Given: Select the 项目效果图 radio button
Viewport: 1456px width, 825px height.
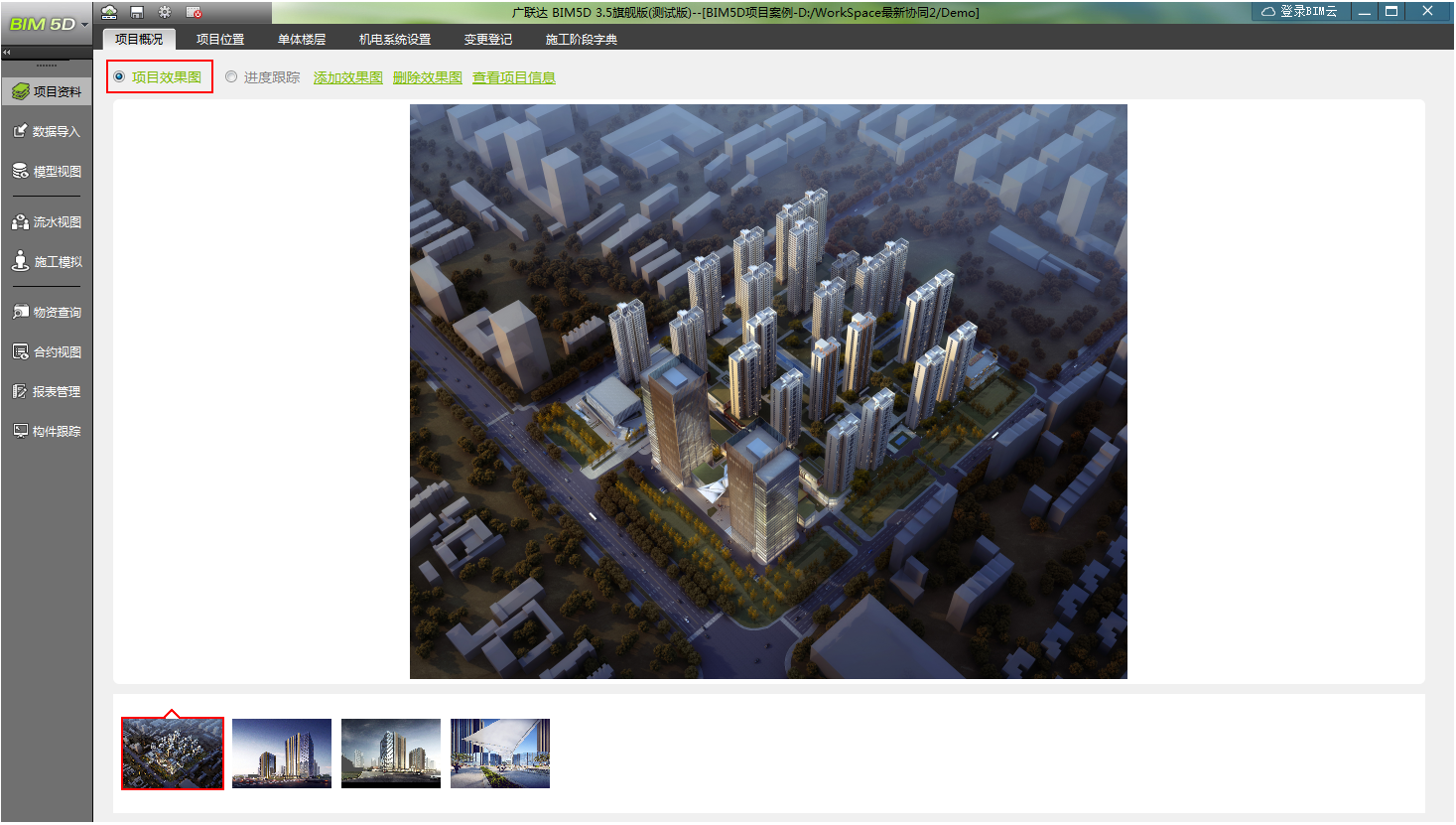Looking at the screenshot, I should coord(119,76).
